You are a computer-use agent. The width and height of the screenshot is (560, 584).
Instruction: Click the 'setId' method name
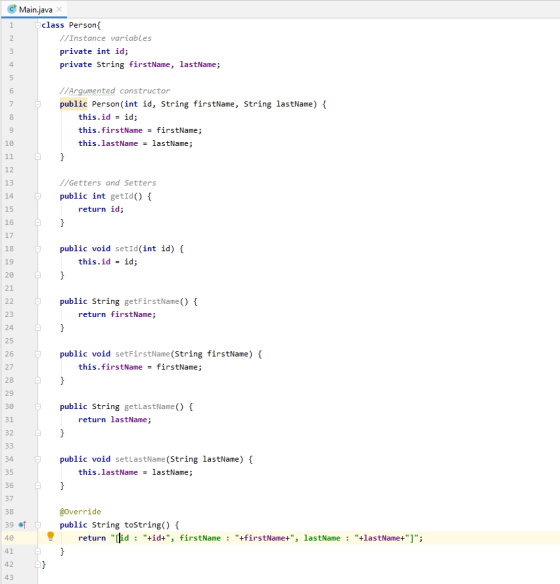tap(127, 248)
